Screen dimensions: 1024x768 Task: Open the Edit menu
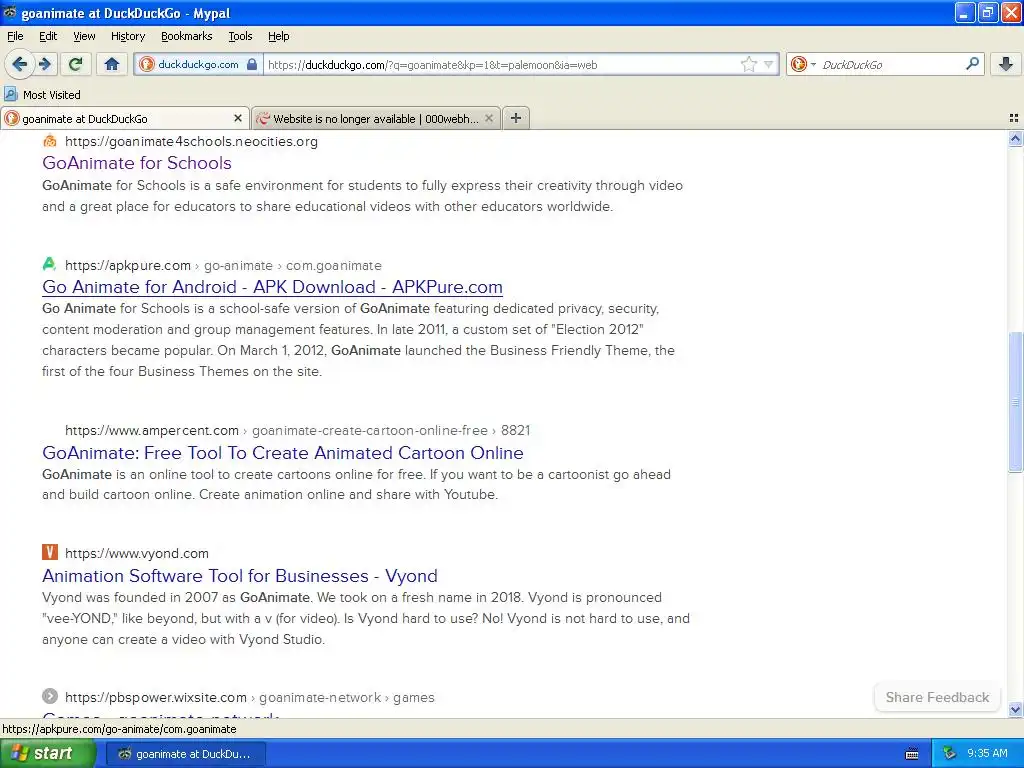click(x=48, y=36)
